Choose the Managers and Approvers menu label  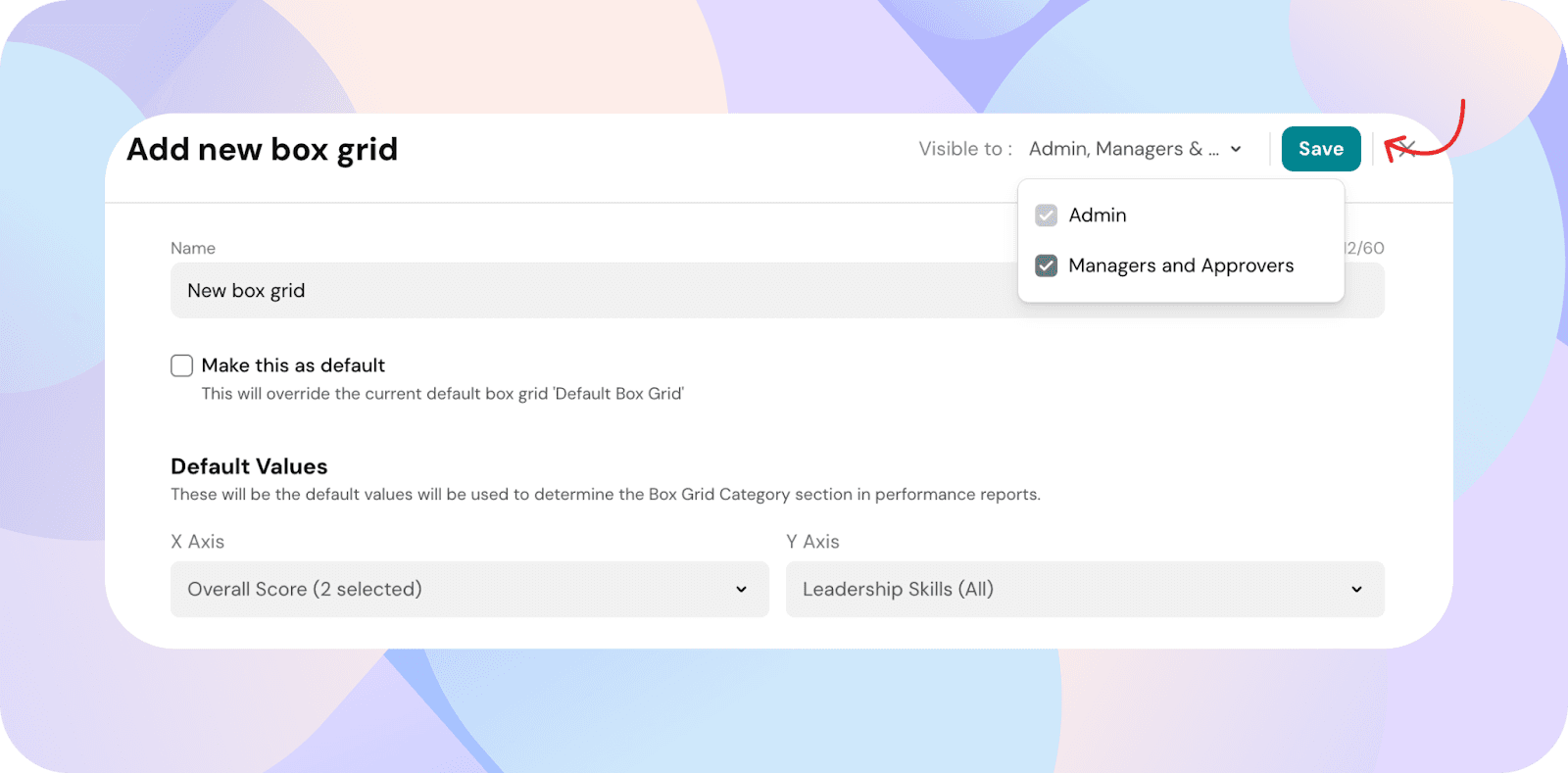1181,266
